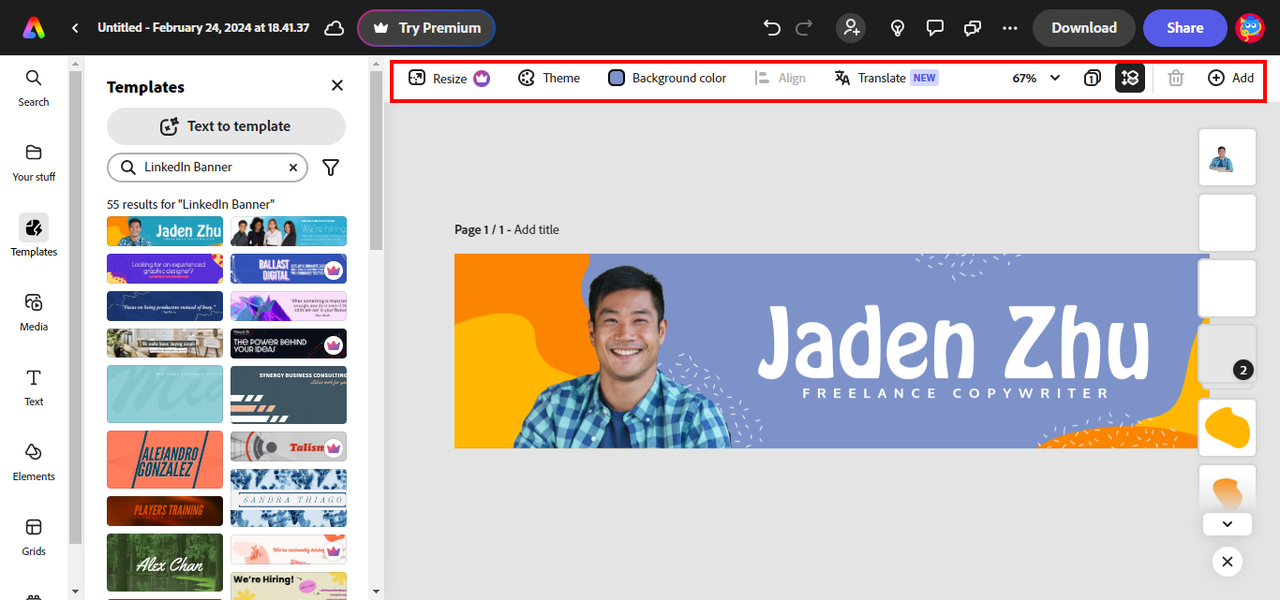Image resolution: width=1280 pixels, height=600 pixels.
Task: Select the Alejandro Gonzalez template thumbnail
Action: 165,460
